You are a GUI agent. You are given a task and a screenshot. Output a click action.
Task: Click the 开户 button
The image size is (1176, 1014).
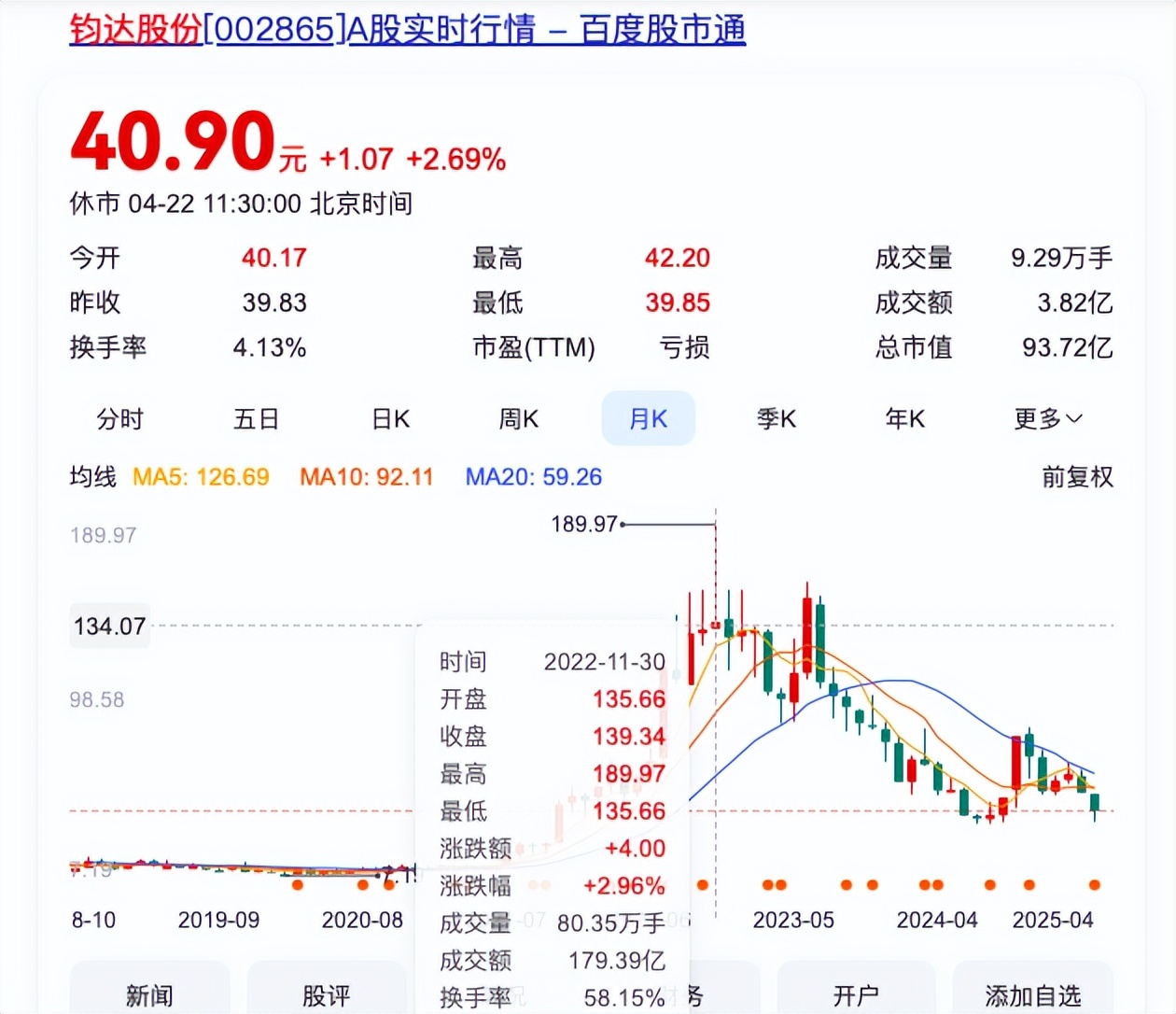pyautogui.click(x=855, y=994)
